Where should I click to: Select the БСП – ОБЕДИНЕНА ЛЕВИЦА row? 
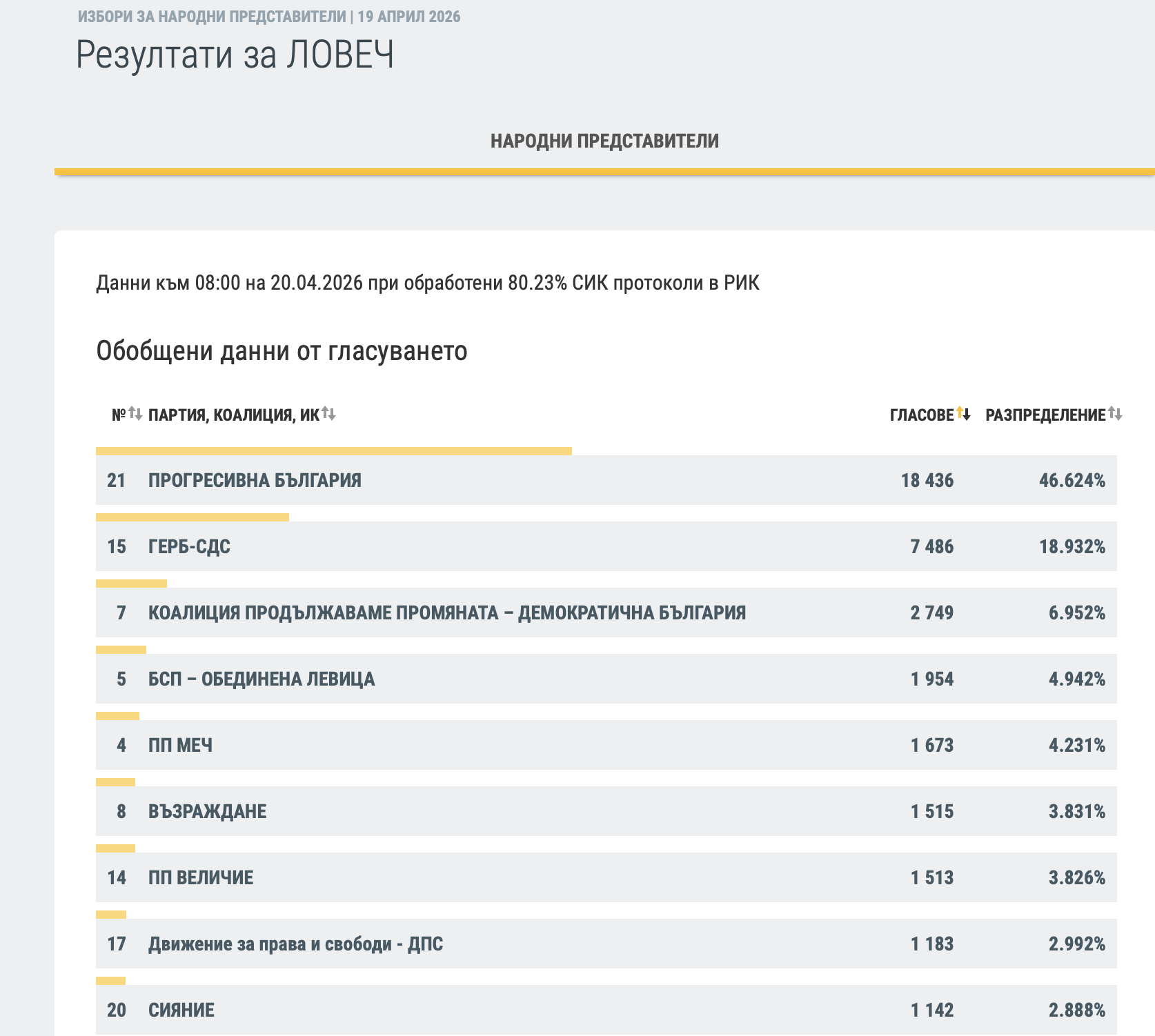click(x=261, y=679)
